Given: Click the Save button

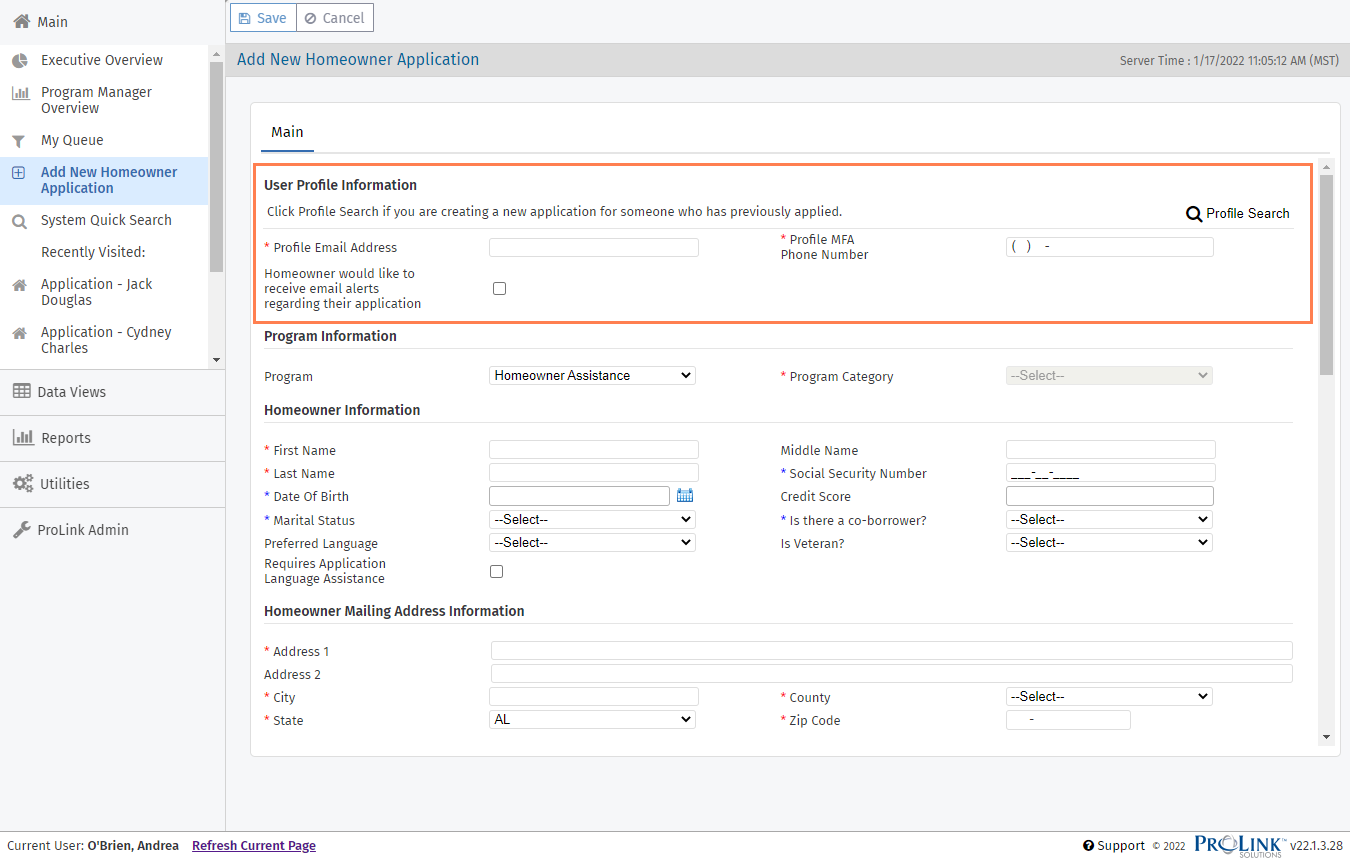Looking at the screenshot, I should [262, 18].
